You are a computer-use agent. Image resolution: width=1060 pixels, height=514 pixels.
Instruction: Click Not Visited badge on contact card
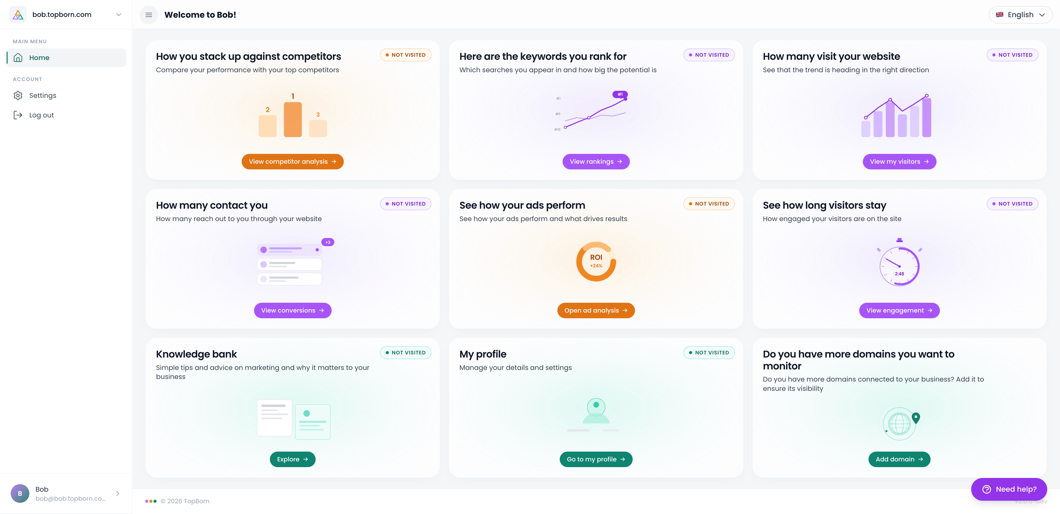click(x=406, y=204)
